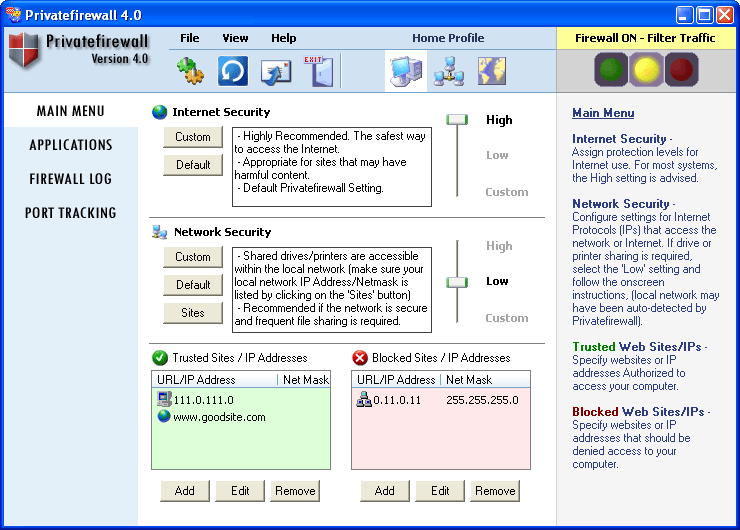Click the yellow Filter Traffic light
The image size is (740, 530).
pyautogui.click(x=646, y=70)
